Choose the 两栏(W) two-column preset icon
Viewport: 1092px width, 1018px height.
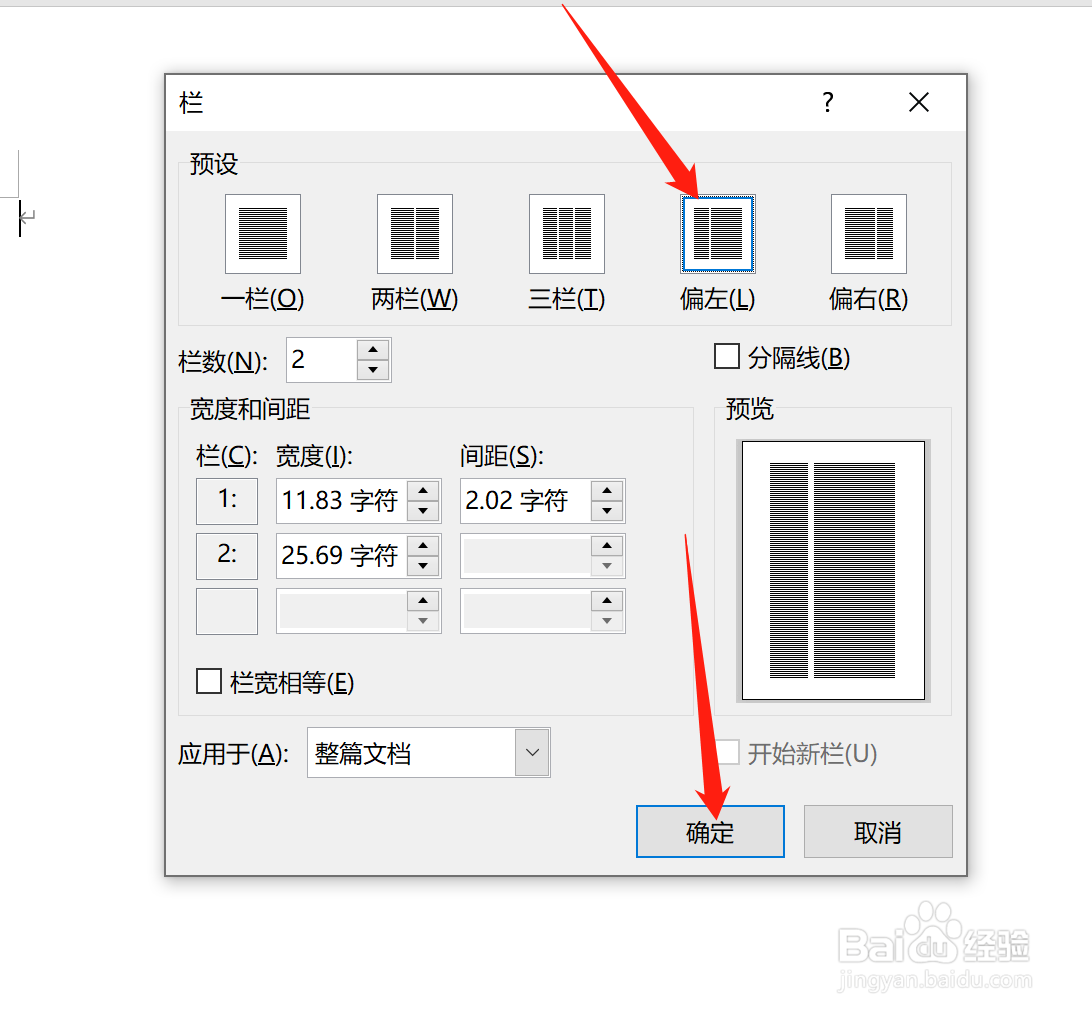(x=414, y=234)
